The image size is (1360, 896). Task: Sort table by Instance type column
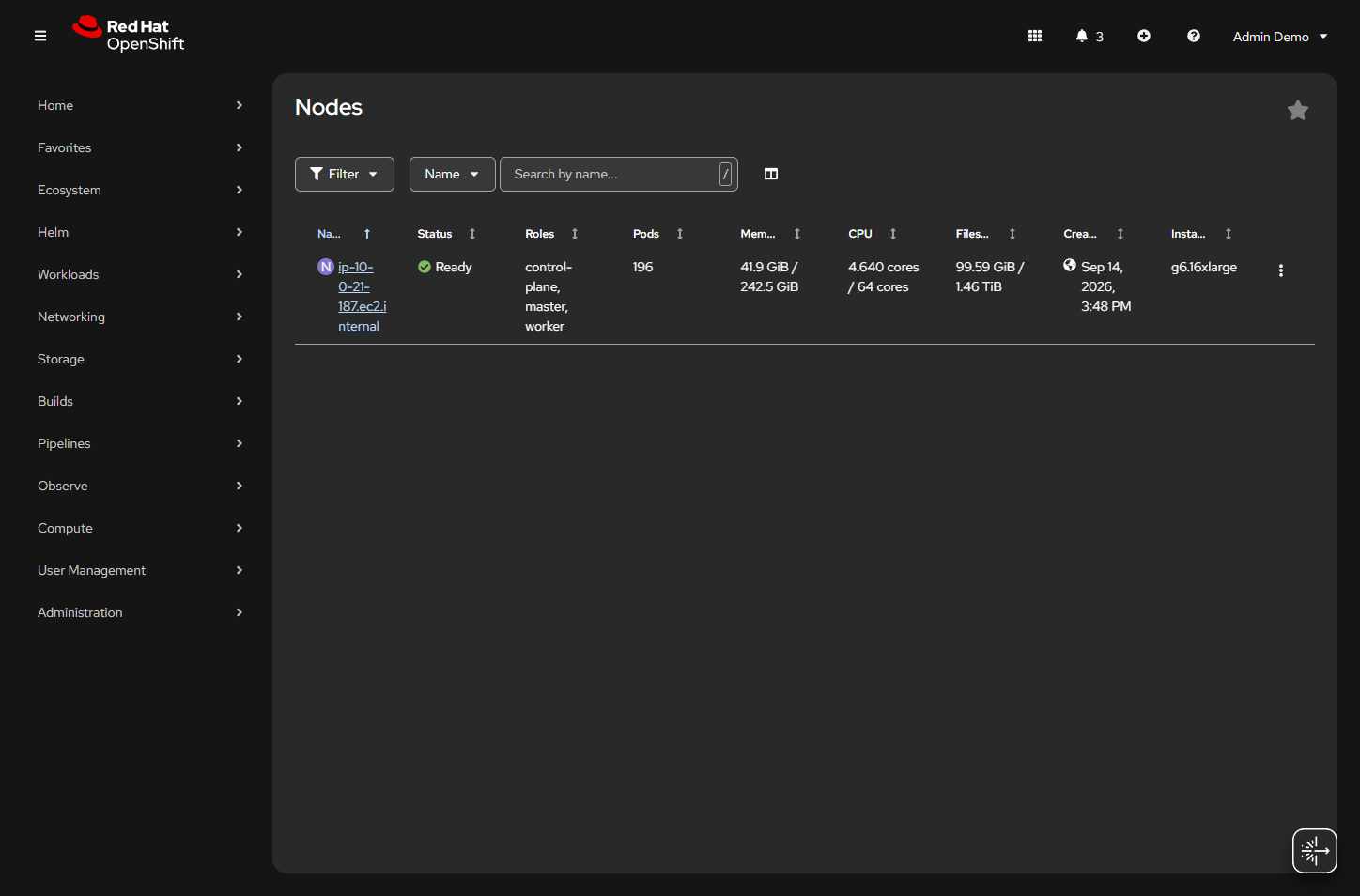tap(1202, 234)
